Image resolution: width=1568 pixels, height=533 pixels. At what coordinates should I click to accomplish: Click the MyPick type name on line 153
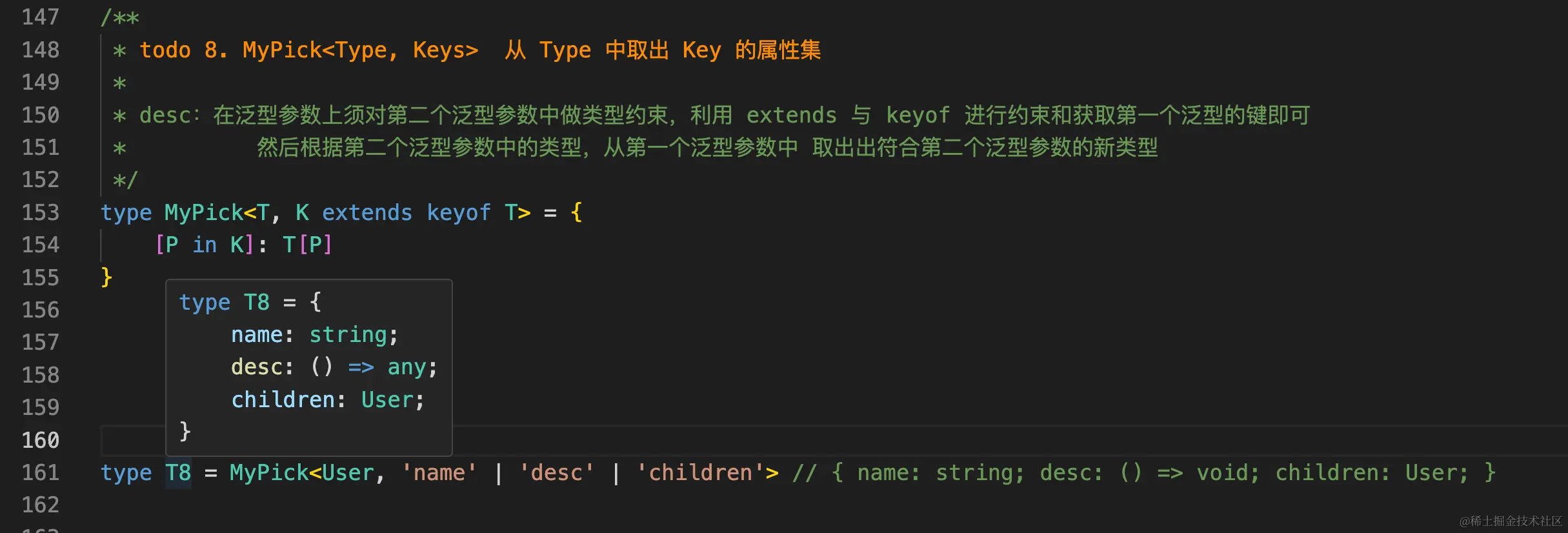(203, 212)
